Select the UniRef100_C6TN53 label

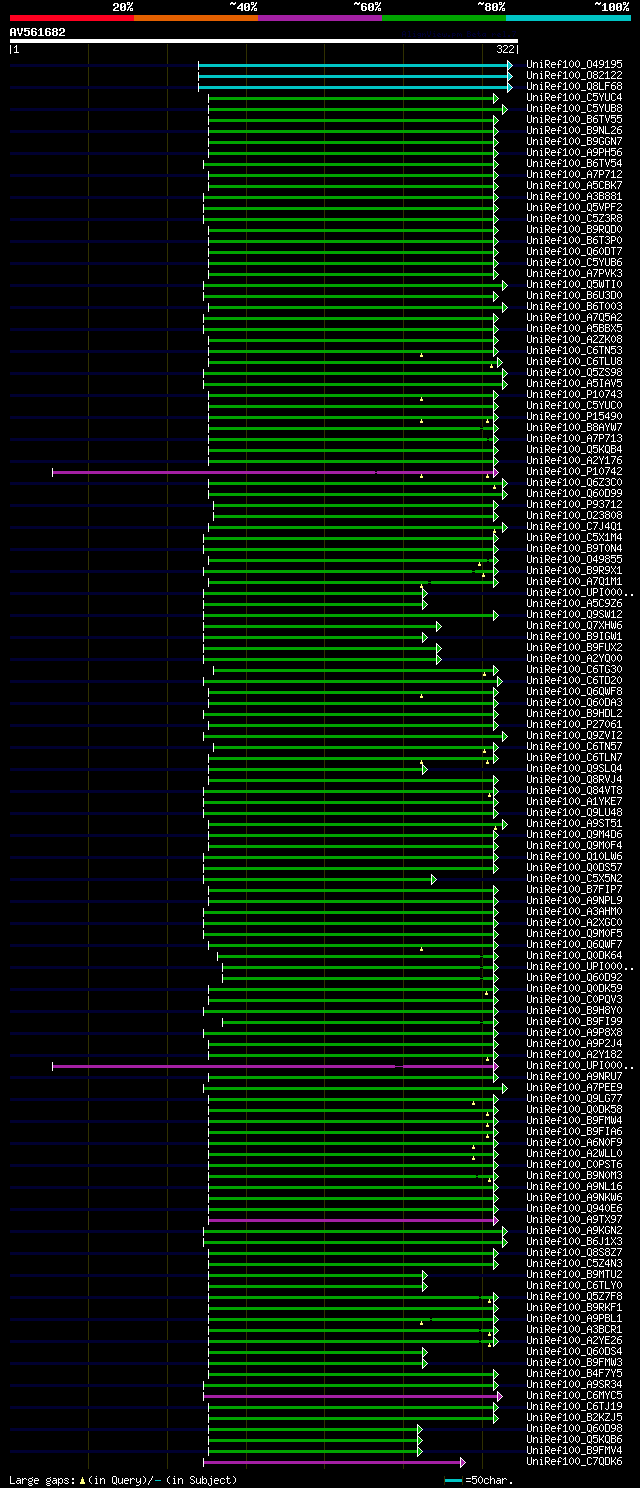pyautogui.click(x=575, y=350)
